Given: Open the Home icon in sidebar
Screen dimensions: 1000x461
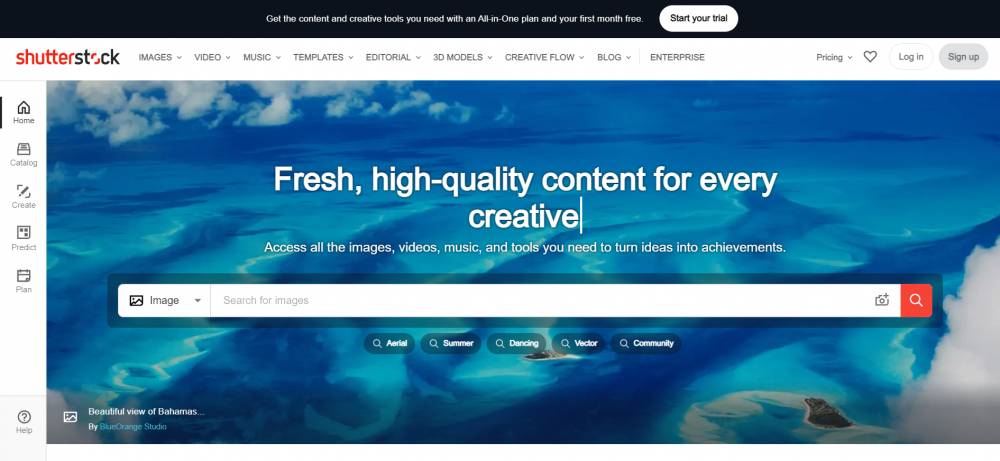Looking at the screenshot, I should pyautogui.click(x=24, y=107).
